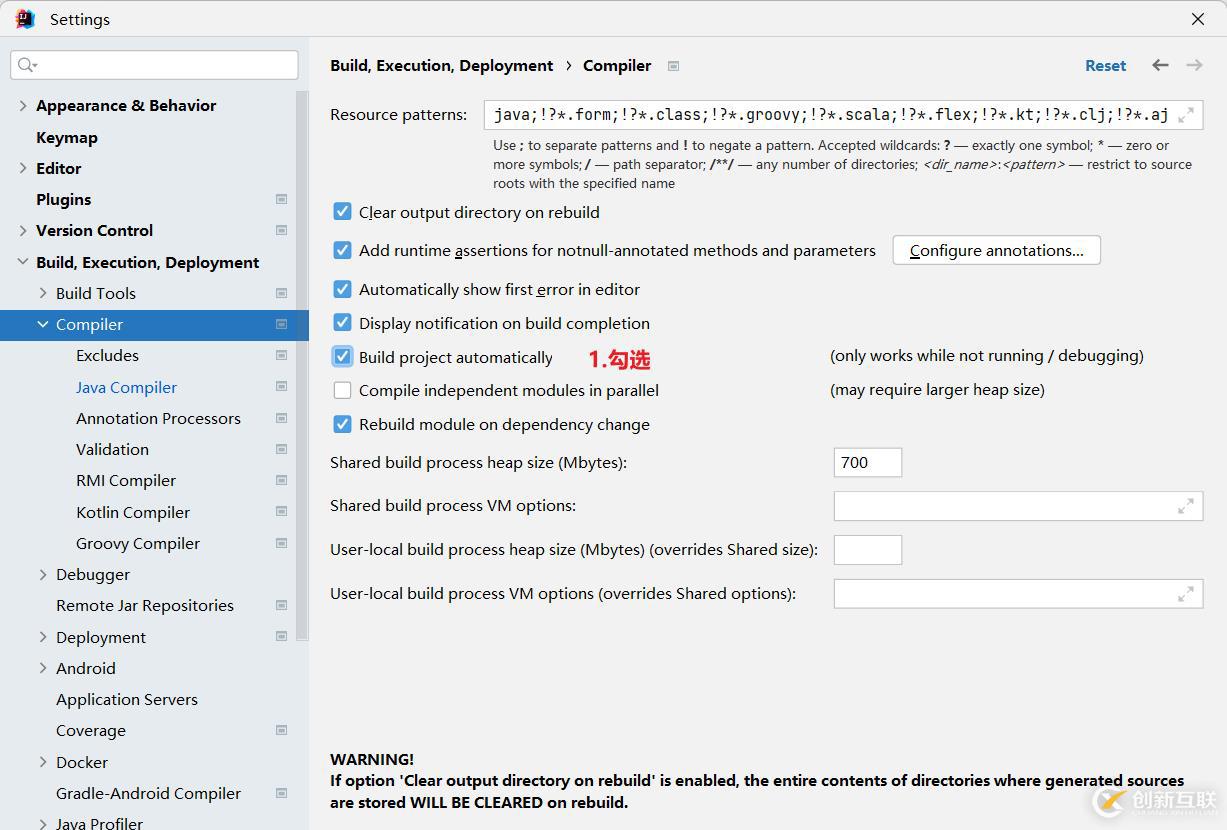The height and width of the screenshot is (830, 1227).
Task: Expand the Appearance & Behavior section
Action: pyautogui.click(x=23, y=106)
